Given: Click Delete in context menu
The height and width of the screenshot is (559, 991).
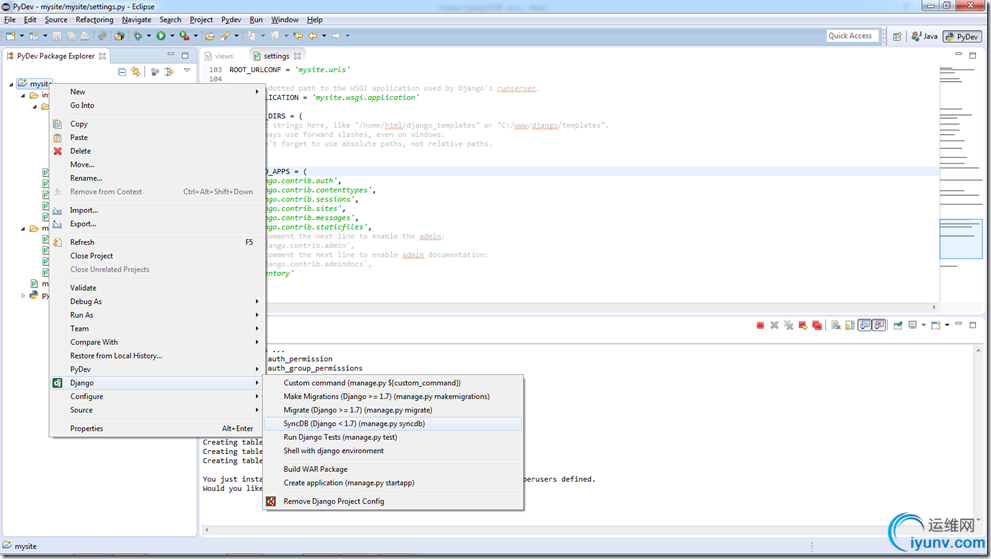Looking at the screenshot, I should pos(157,151).
